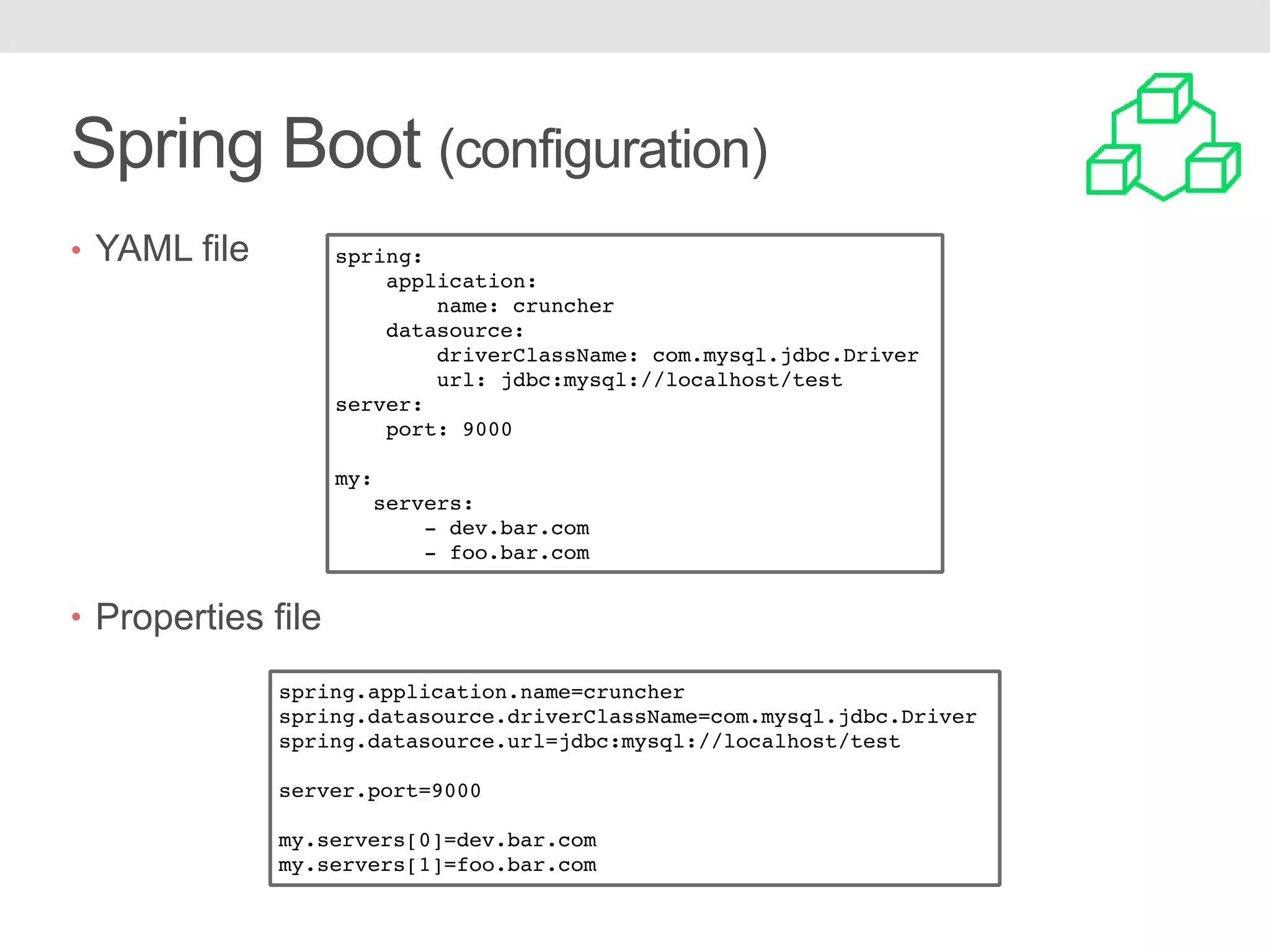Screen dimensions: 1270x952
Task: Click 'url: jdbc:mysql://localhost/test' YAML line
Action: click(x=639, y=380)
